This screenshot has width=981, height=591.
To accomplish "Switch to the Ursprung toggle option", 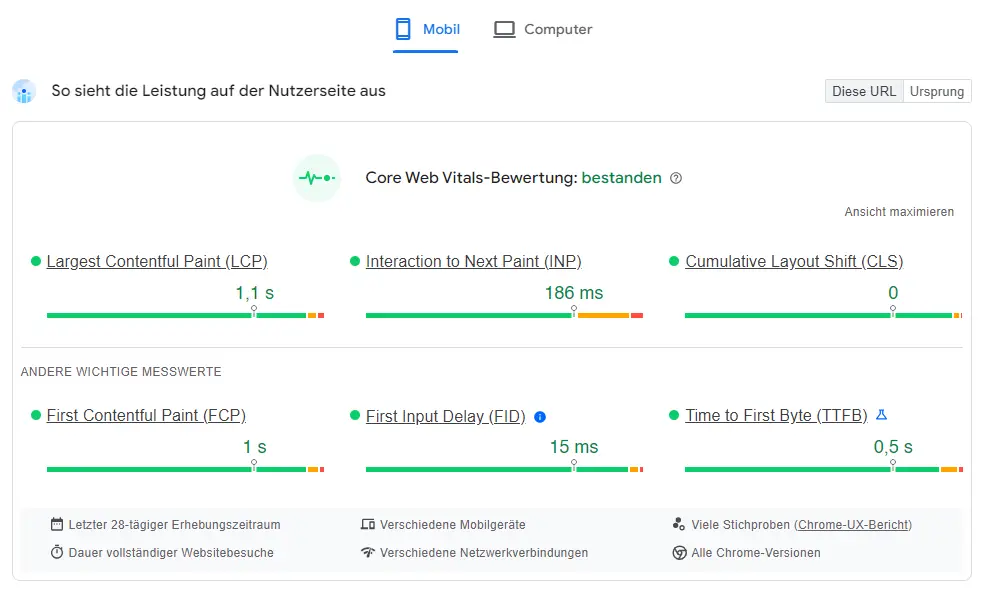I will tap(937, 91).
